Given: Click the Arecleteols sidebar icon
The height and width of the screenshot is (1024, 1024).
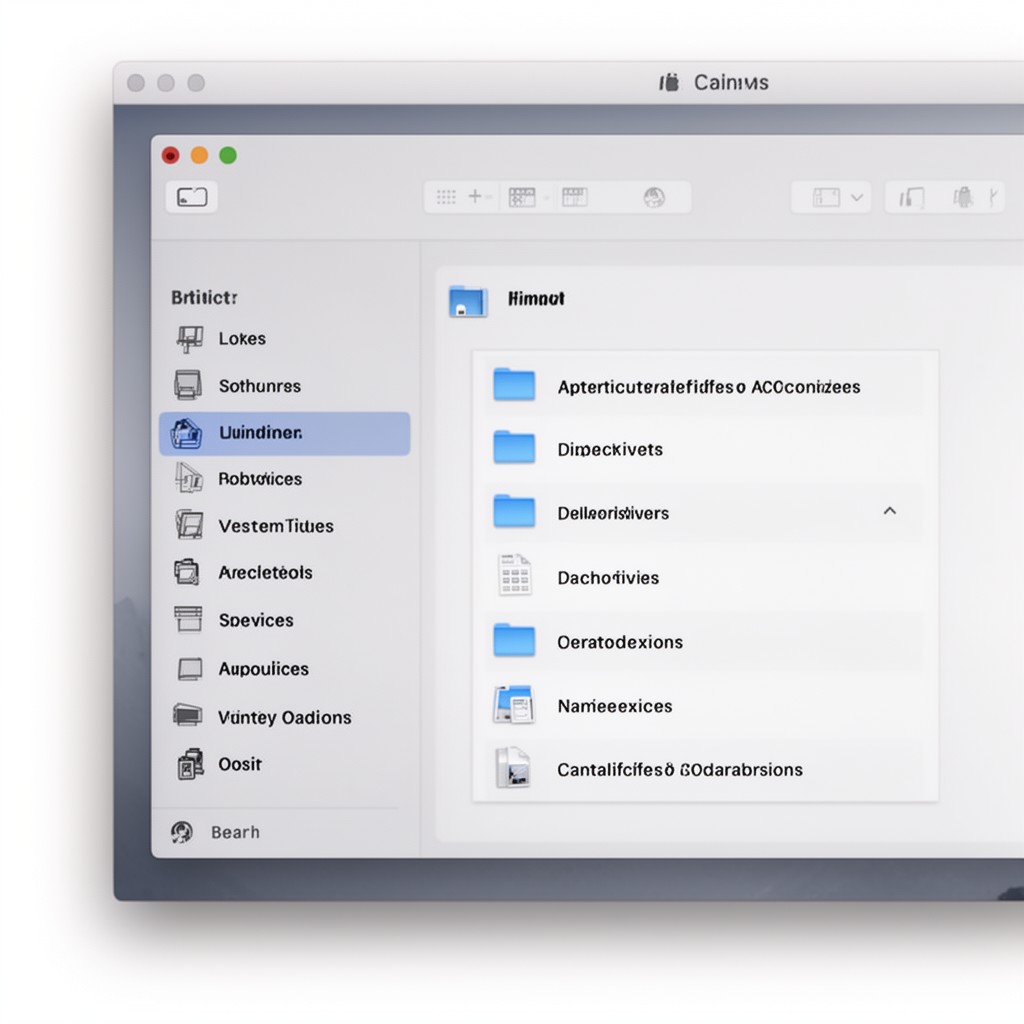Looking at the screenshot, I should (187, 572).
